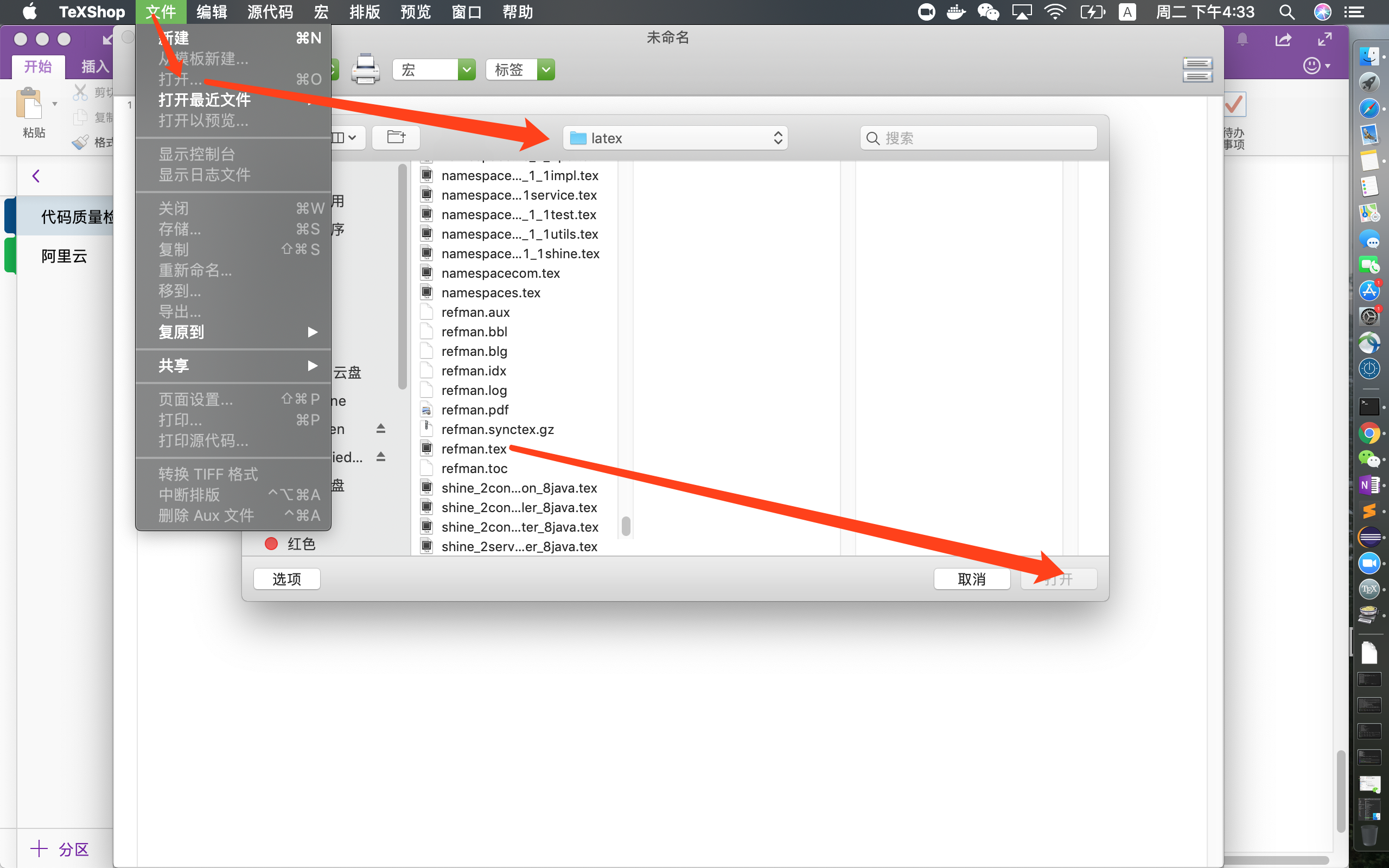Click the OneNote share icon
The image size is (1389, 868).
tap(1283, 40)
